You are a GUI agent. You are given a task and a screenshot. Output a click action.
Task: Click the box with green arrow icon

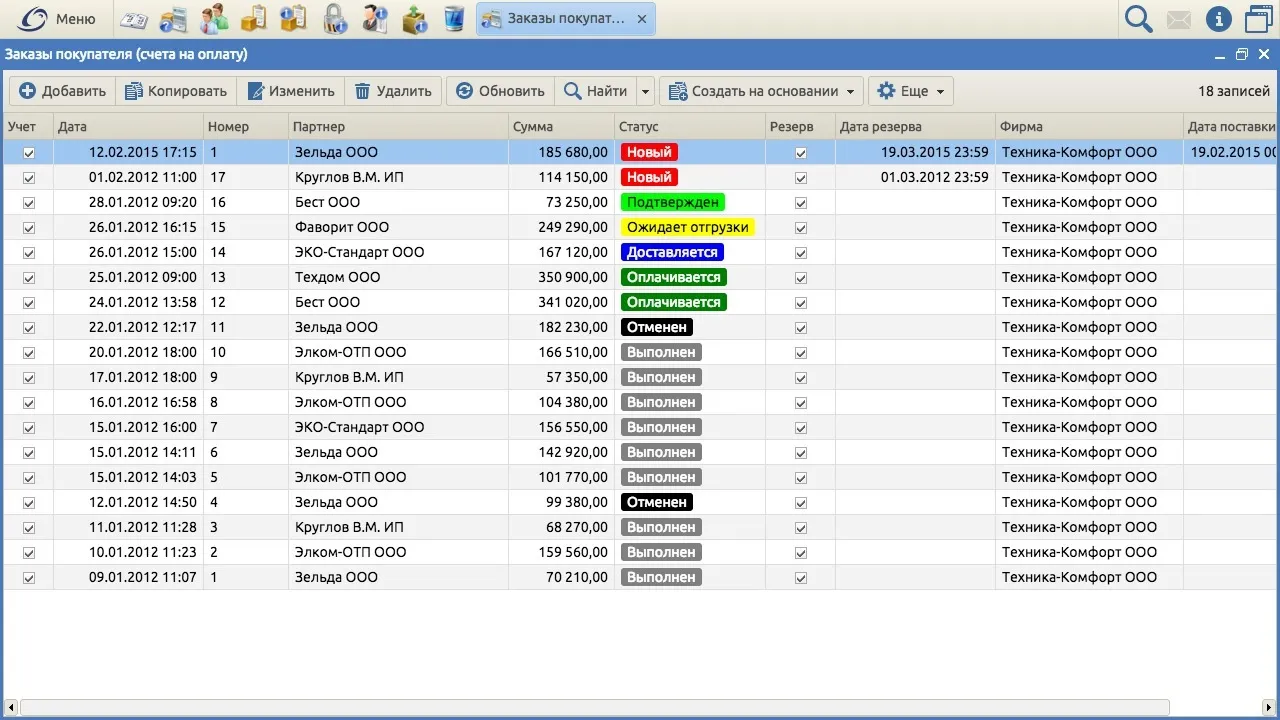click(x=414, y=19)
